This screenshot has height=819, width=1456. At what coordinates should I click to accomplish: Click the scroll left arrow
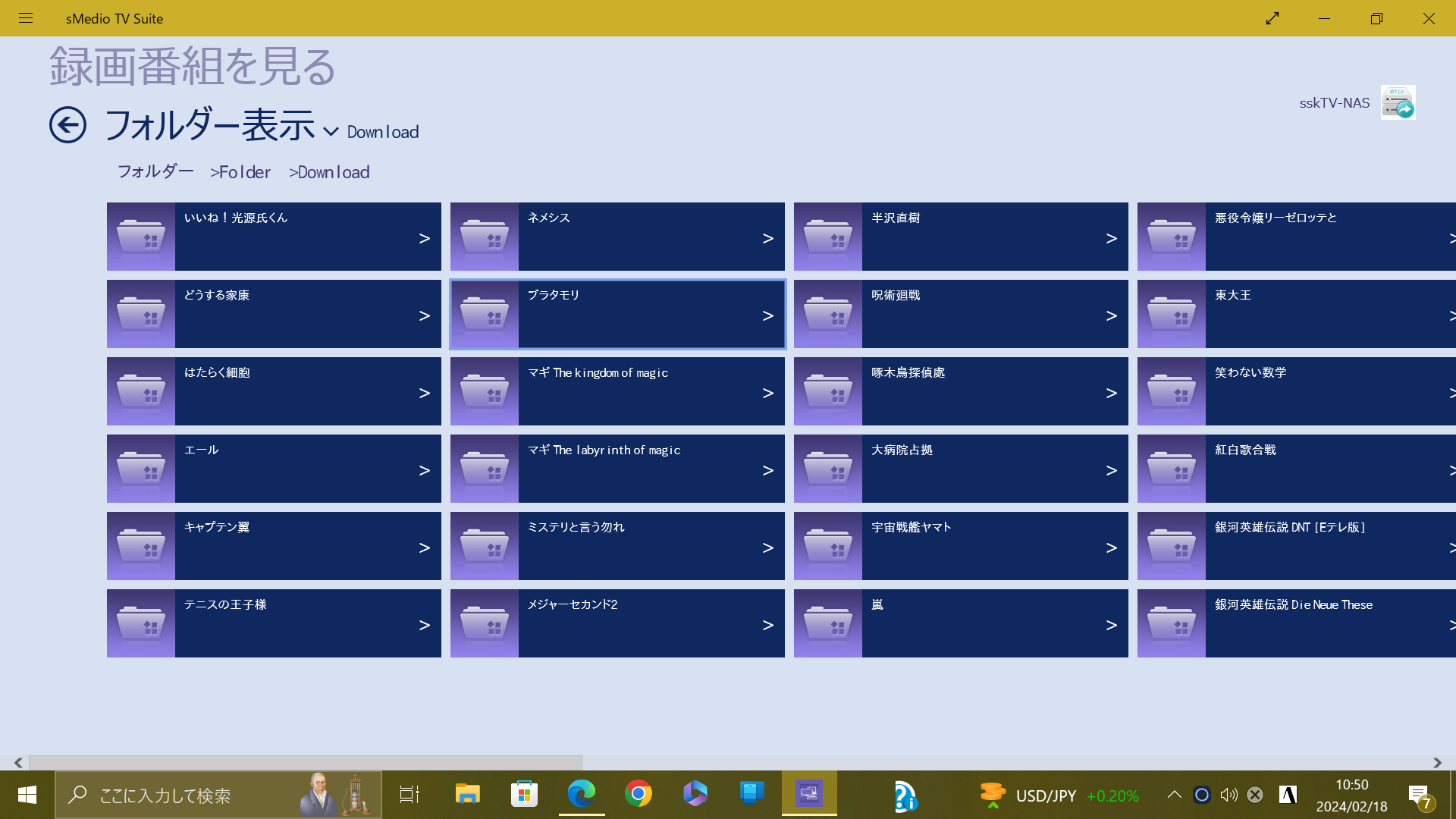(x=18, y=762)
